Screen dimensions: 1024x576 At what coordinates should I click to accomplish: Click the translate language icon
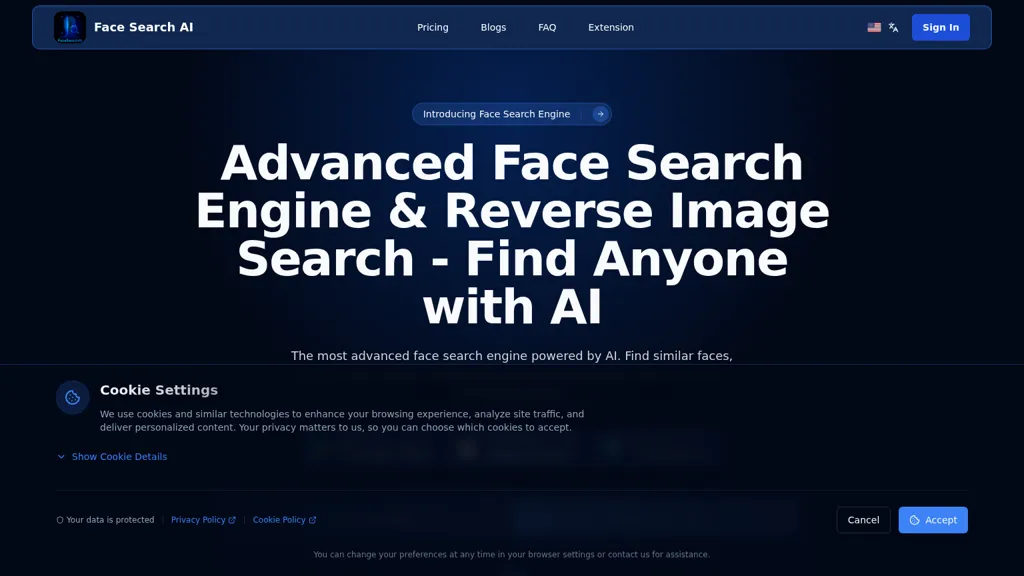pos(893,27)
